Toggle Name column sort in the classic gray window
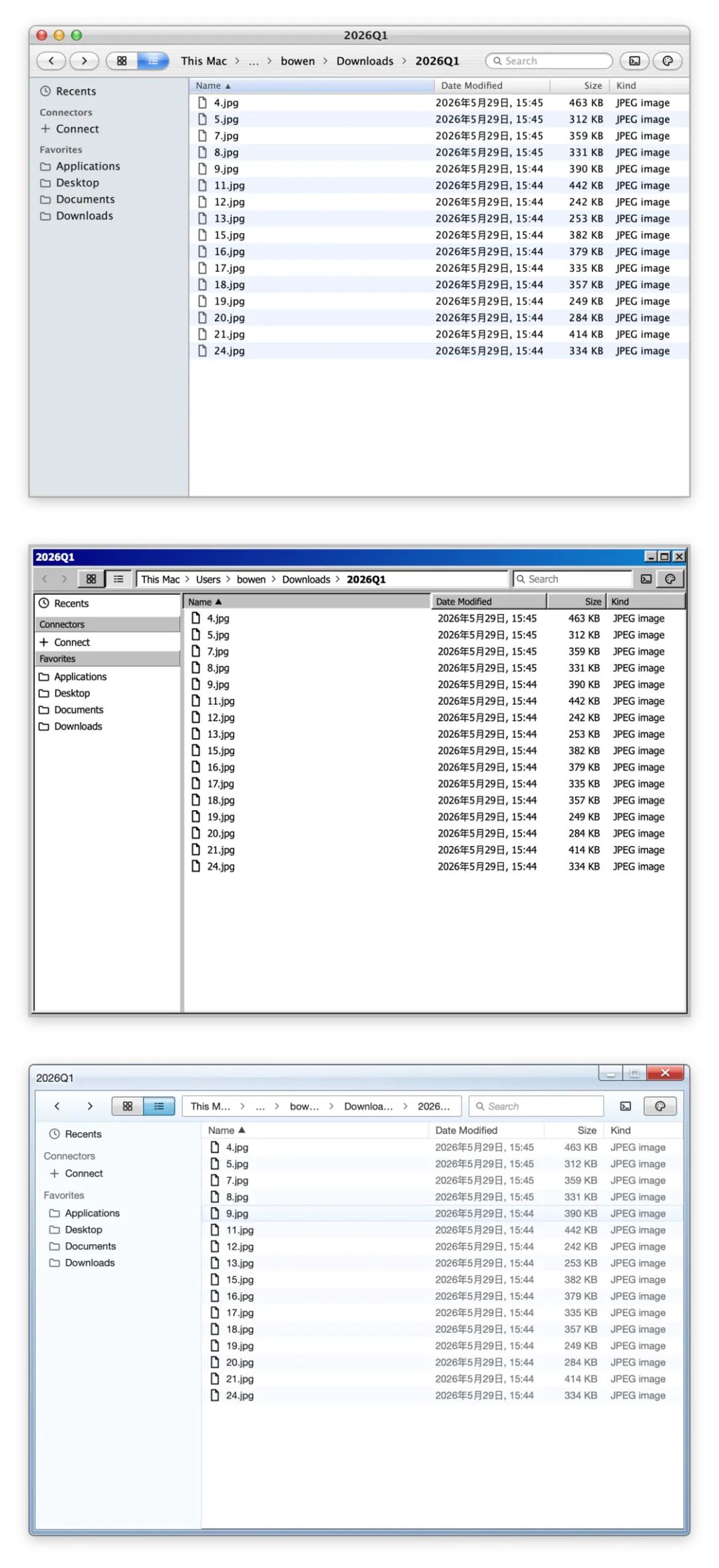This screenshot has width=719, height=1568. [307, 601]
